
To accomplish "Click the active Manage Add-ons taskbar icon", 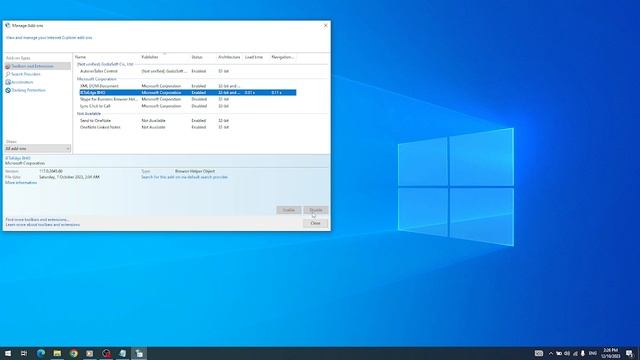I will tap(139, 353).
